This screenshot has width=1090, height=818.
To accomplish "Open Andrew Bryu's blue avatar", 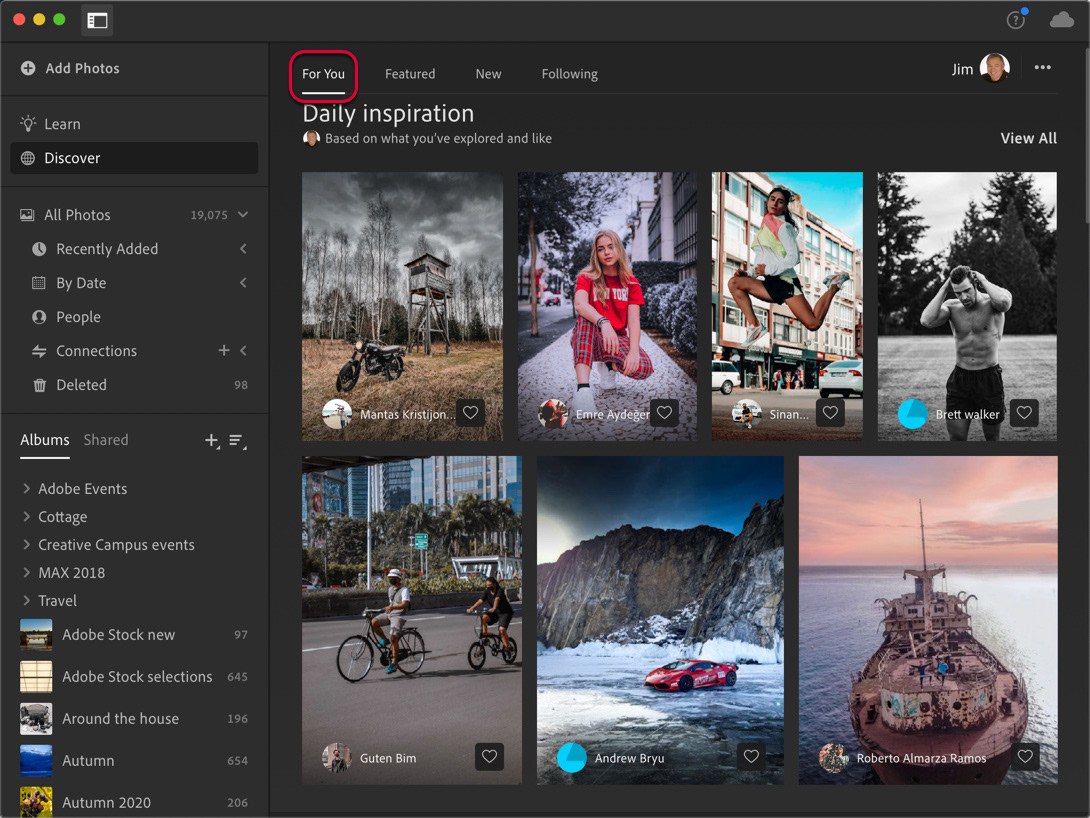I will pos(572,758).
